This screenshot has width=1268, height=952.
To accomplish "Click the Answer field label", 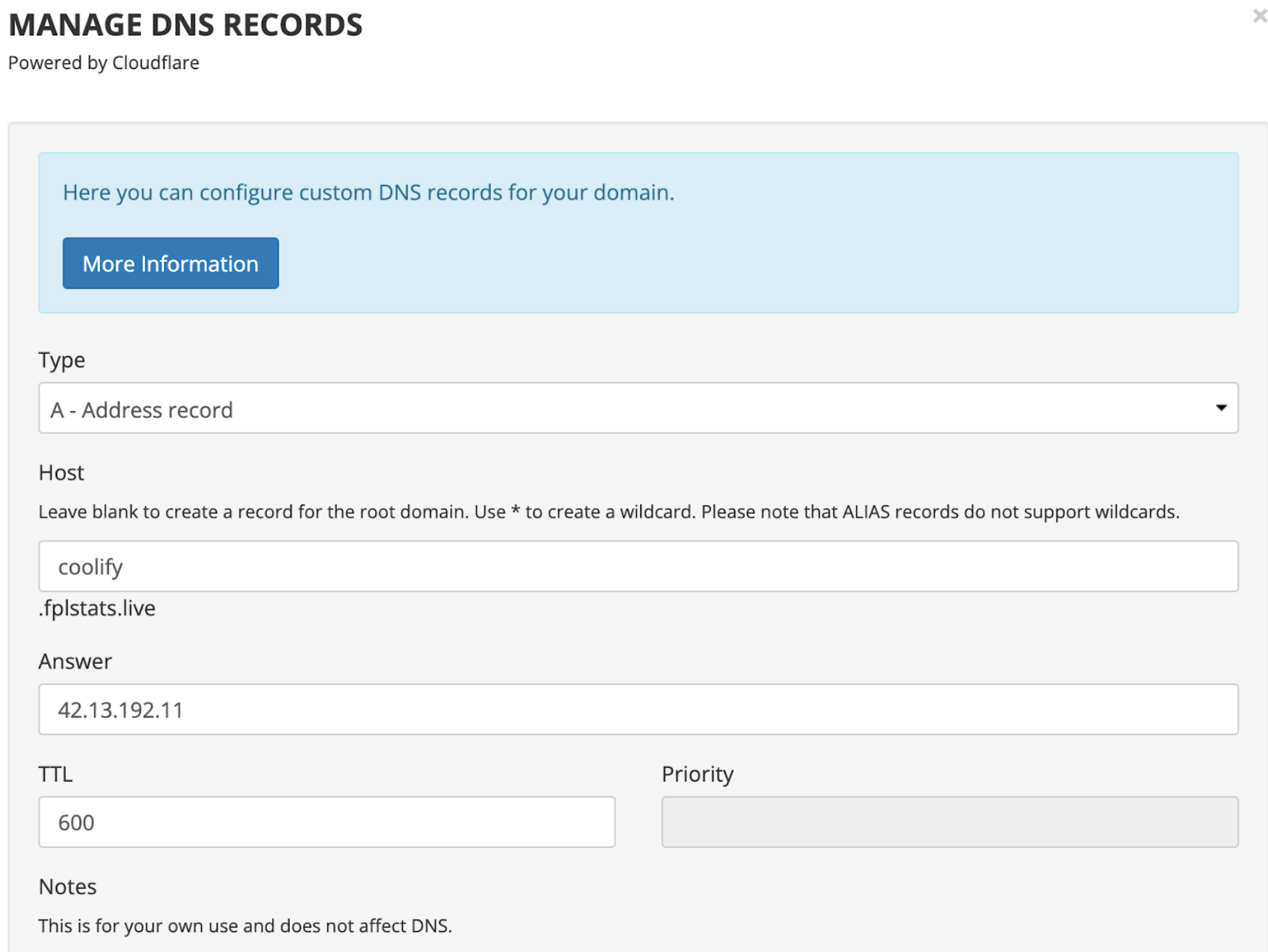I will coord(75,661).
